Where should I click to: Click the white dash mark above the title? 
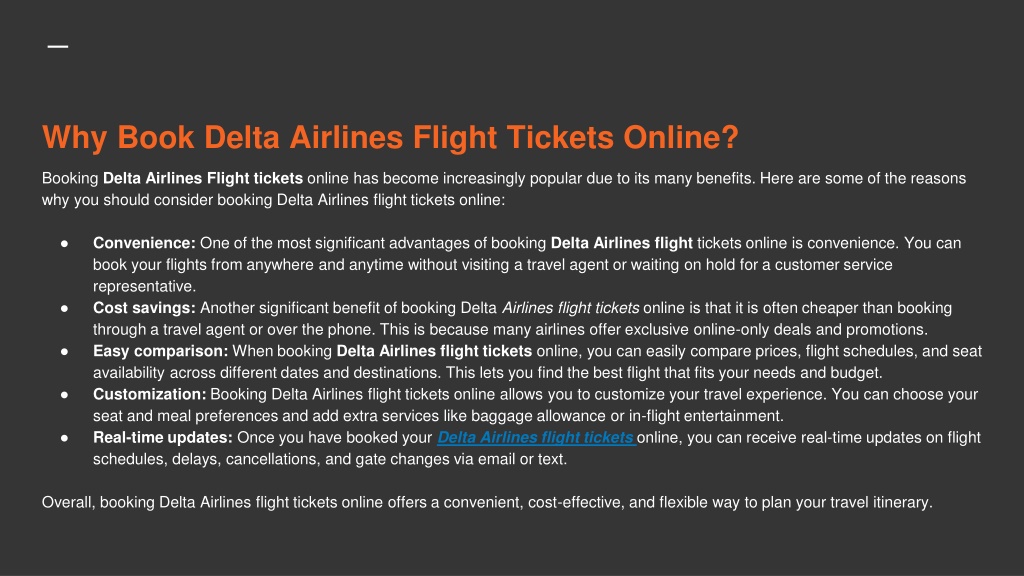click(58, 46)
